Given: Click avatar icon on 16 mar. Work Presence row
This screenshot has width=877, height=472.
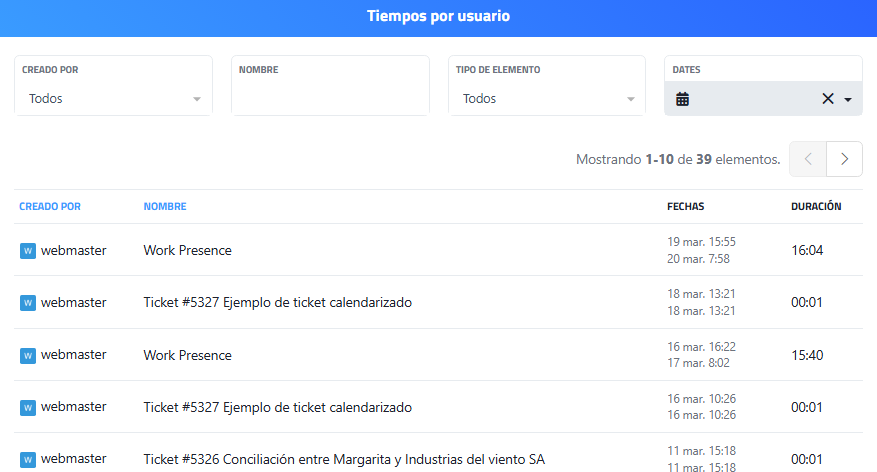Looking at the screenshot, I should coord(28,355).
